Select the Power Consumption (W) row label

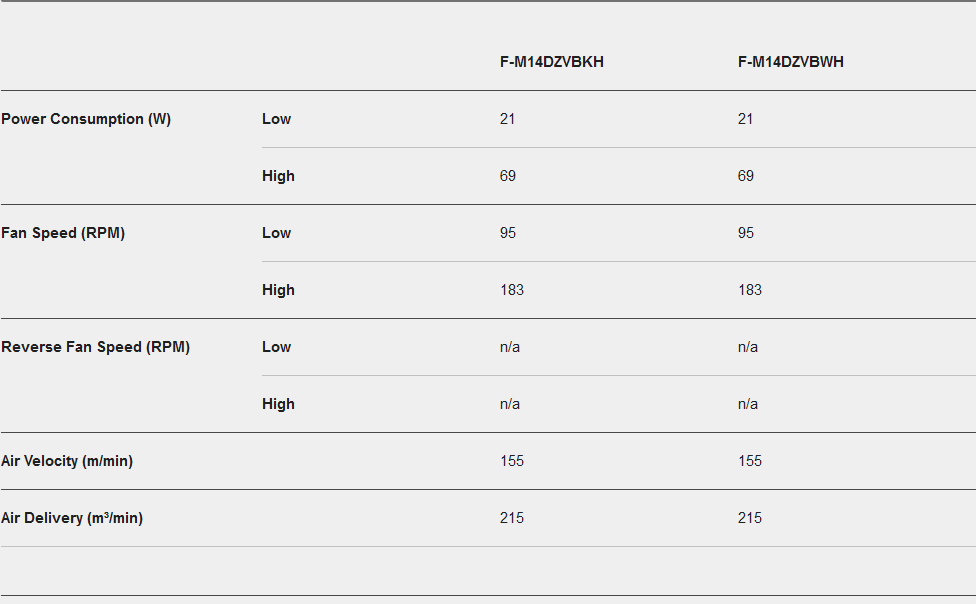point(86,119)
